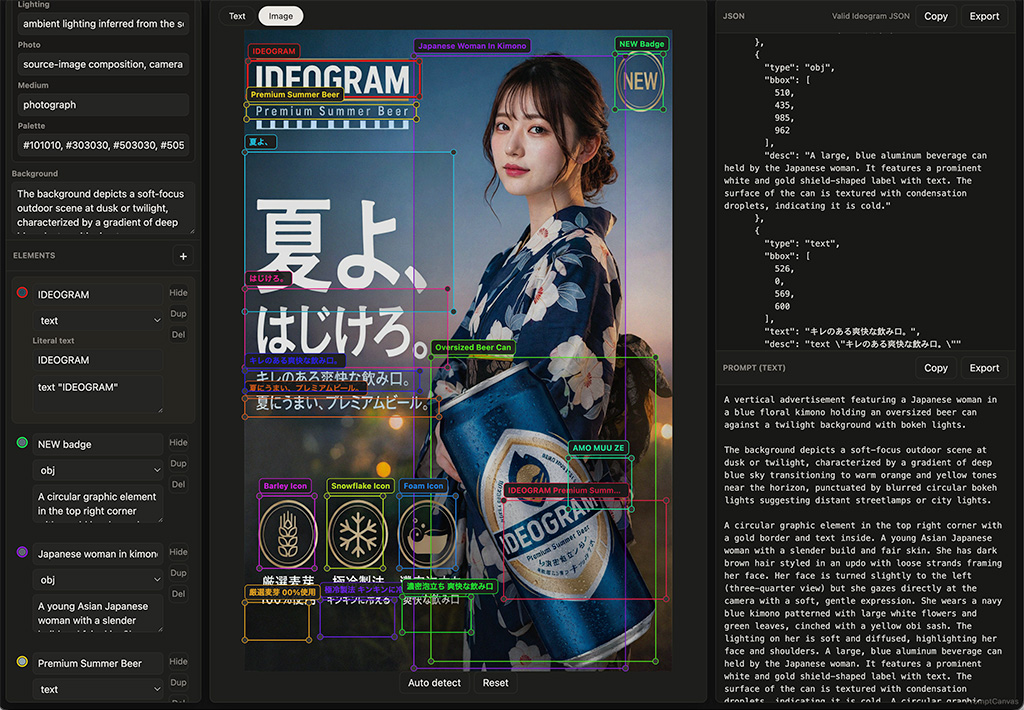
Task: Select the yellow Premium Summer Beer canvas label
Action: tap(295, 95)
